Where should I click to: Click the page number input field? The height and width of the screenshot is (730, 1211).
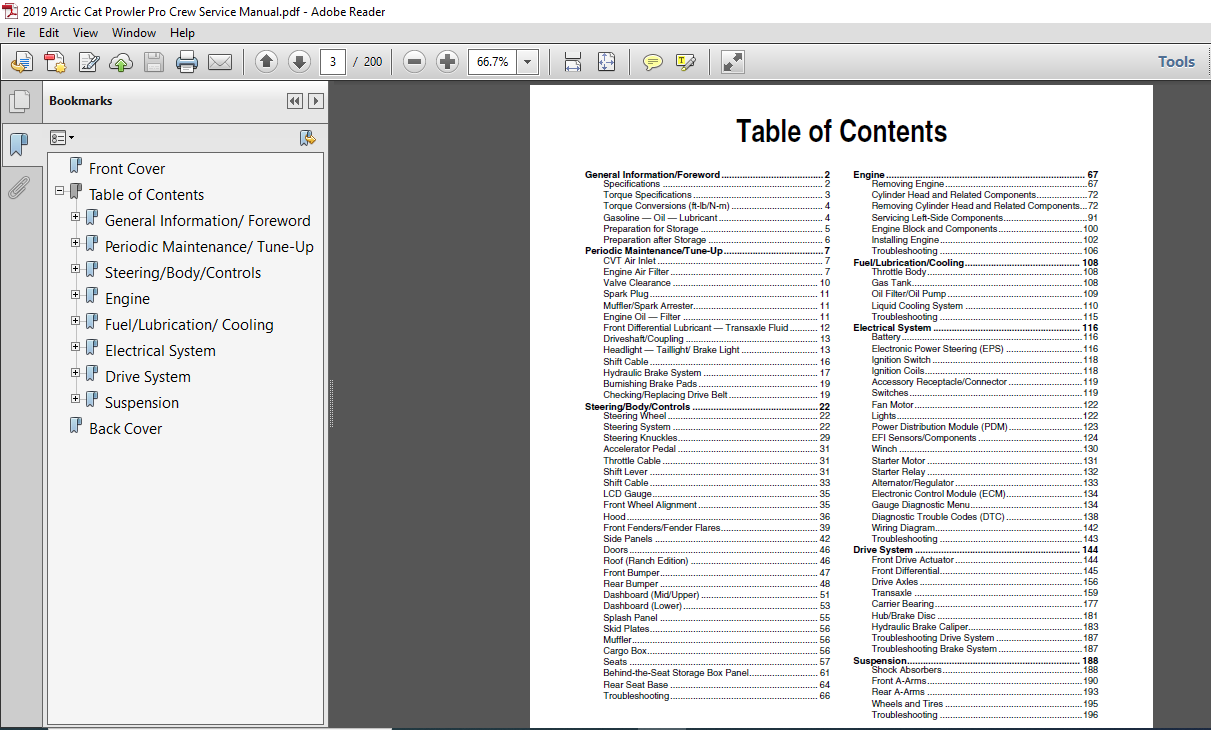tap(333, 62)
